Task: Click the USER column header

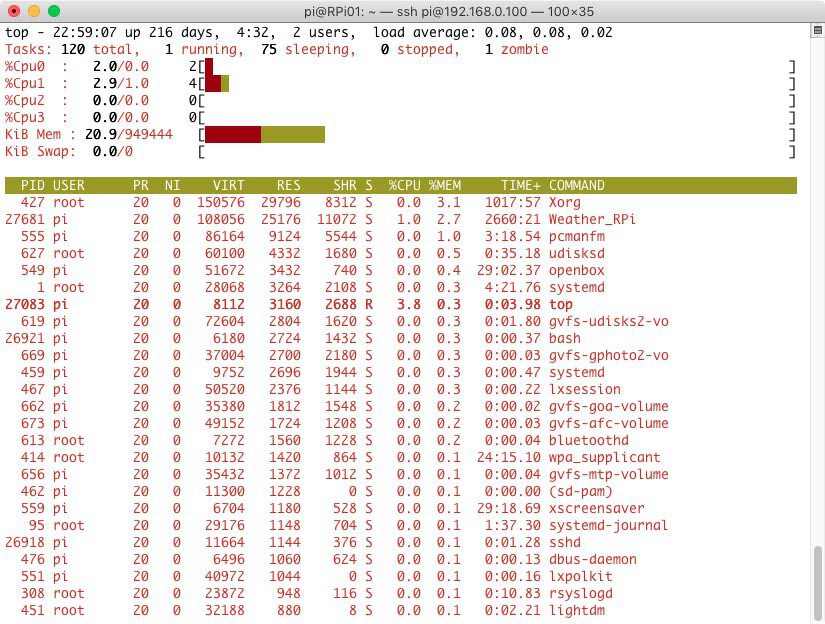Action: coord(68,185)
